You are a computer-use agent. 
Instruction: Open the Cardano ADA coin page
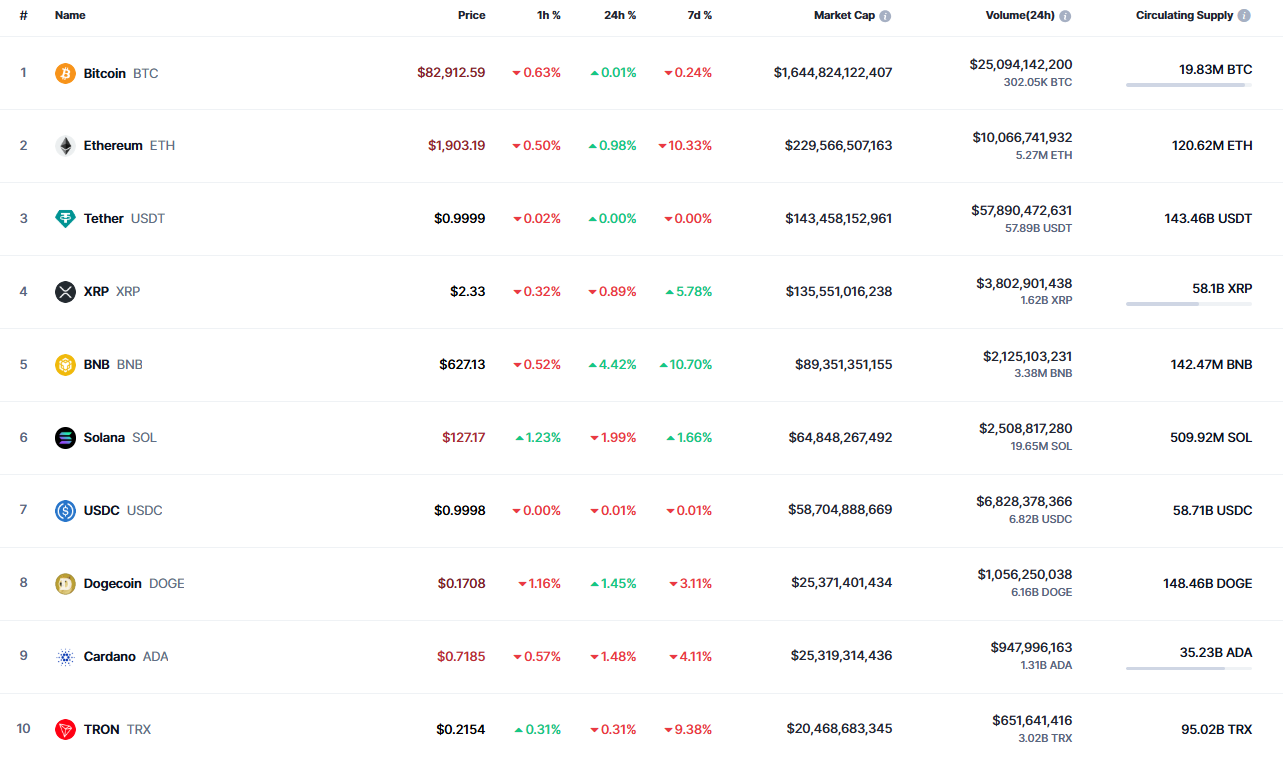(x=112, y=657)
